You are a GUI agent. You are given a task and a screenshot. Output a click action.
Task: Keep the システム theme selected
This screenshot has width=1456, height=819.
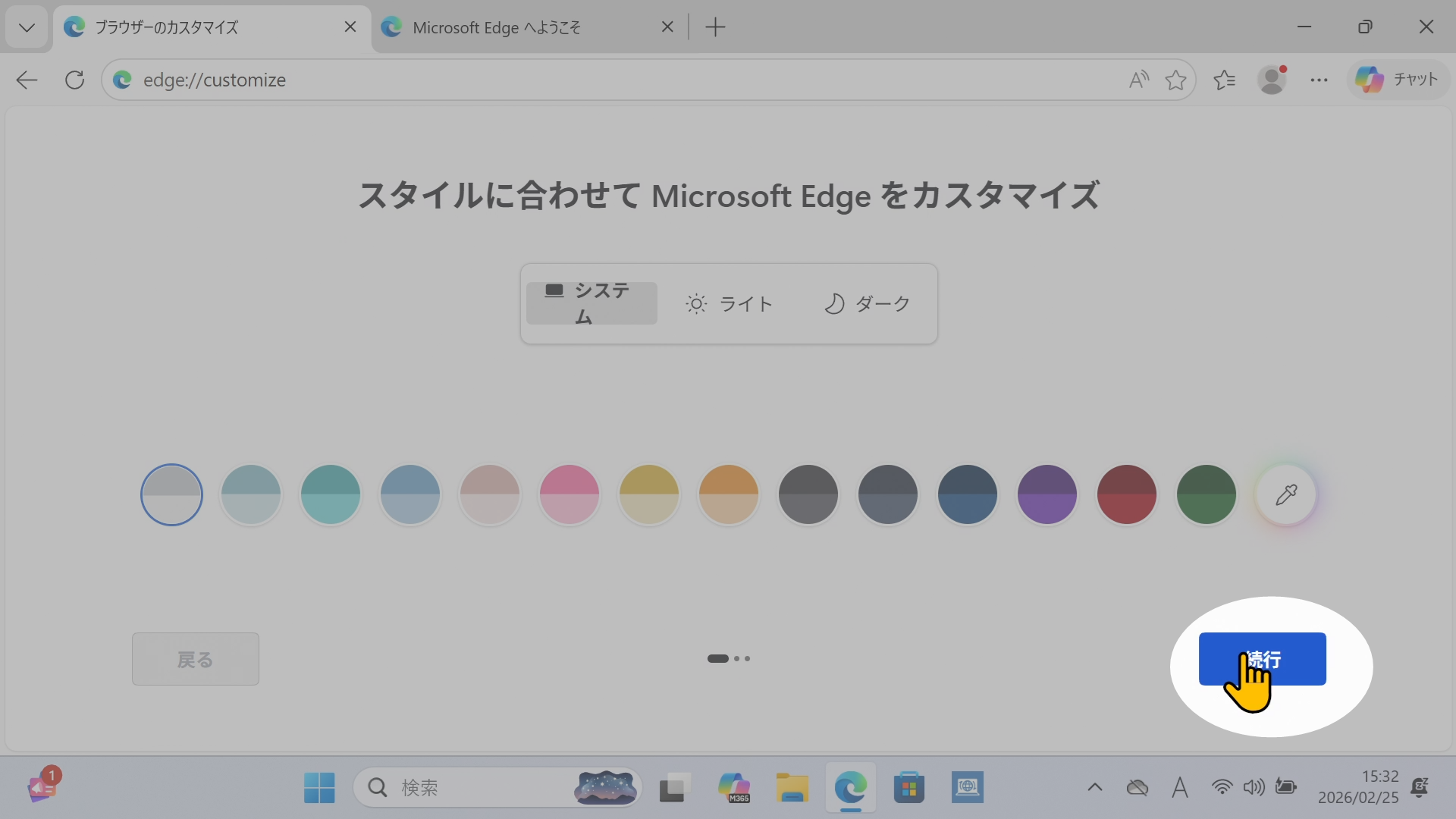[591, 303]
